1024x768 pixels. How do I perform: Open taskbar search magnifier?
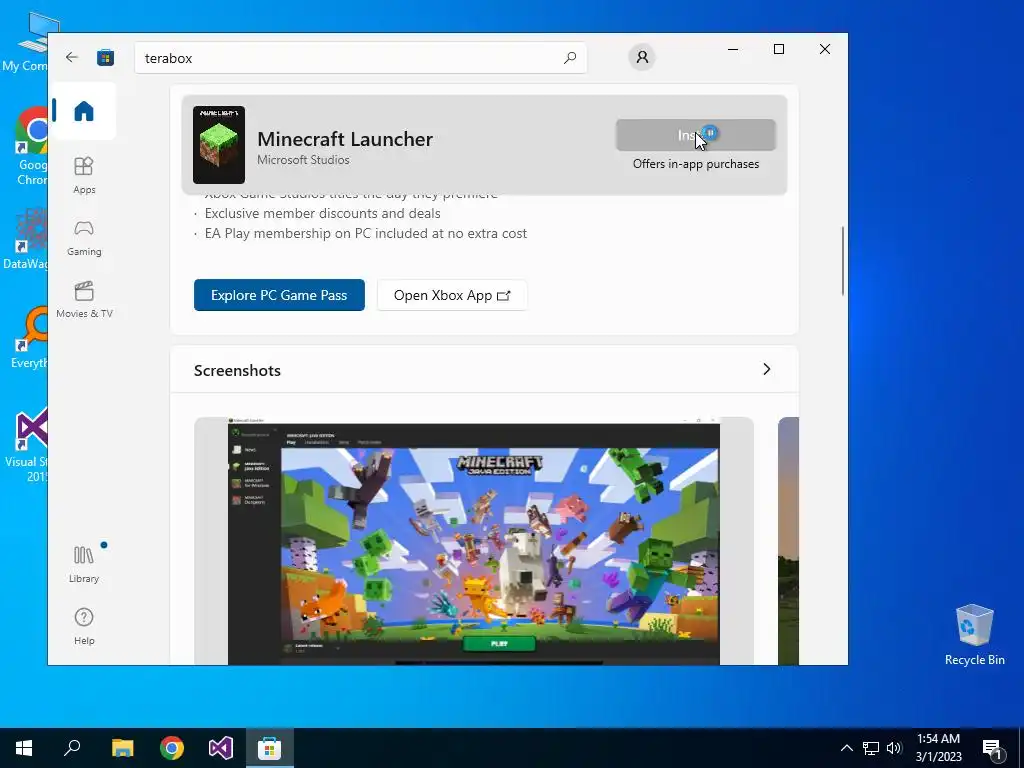tap(72, 748)
